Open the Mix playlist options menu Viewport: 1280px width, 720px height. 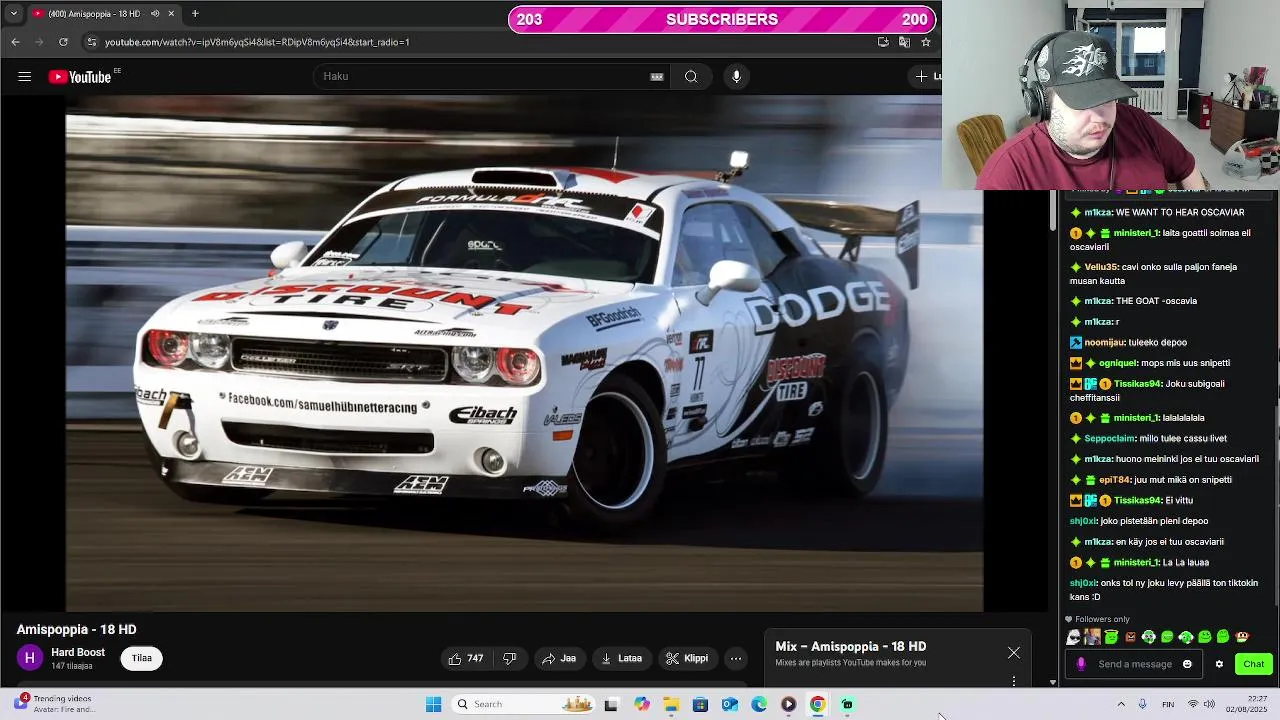coord(1014,681)
